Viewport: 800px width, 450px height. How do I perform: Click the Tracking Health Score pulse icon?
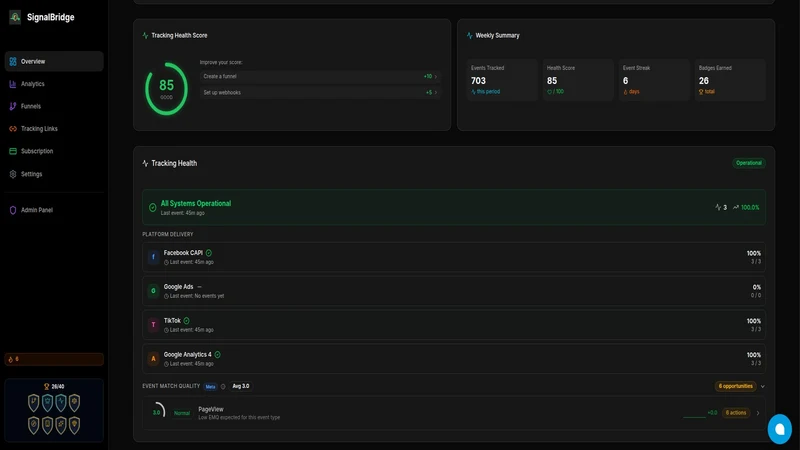(145, 35)
